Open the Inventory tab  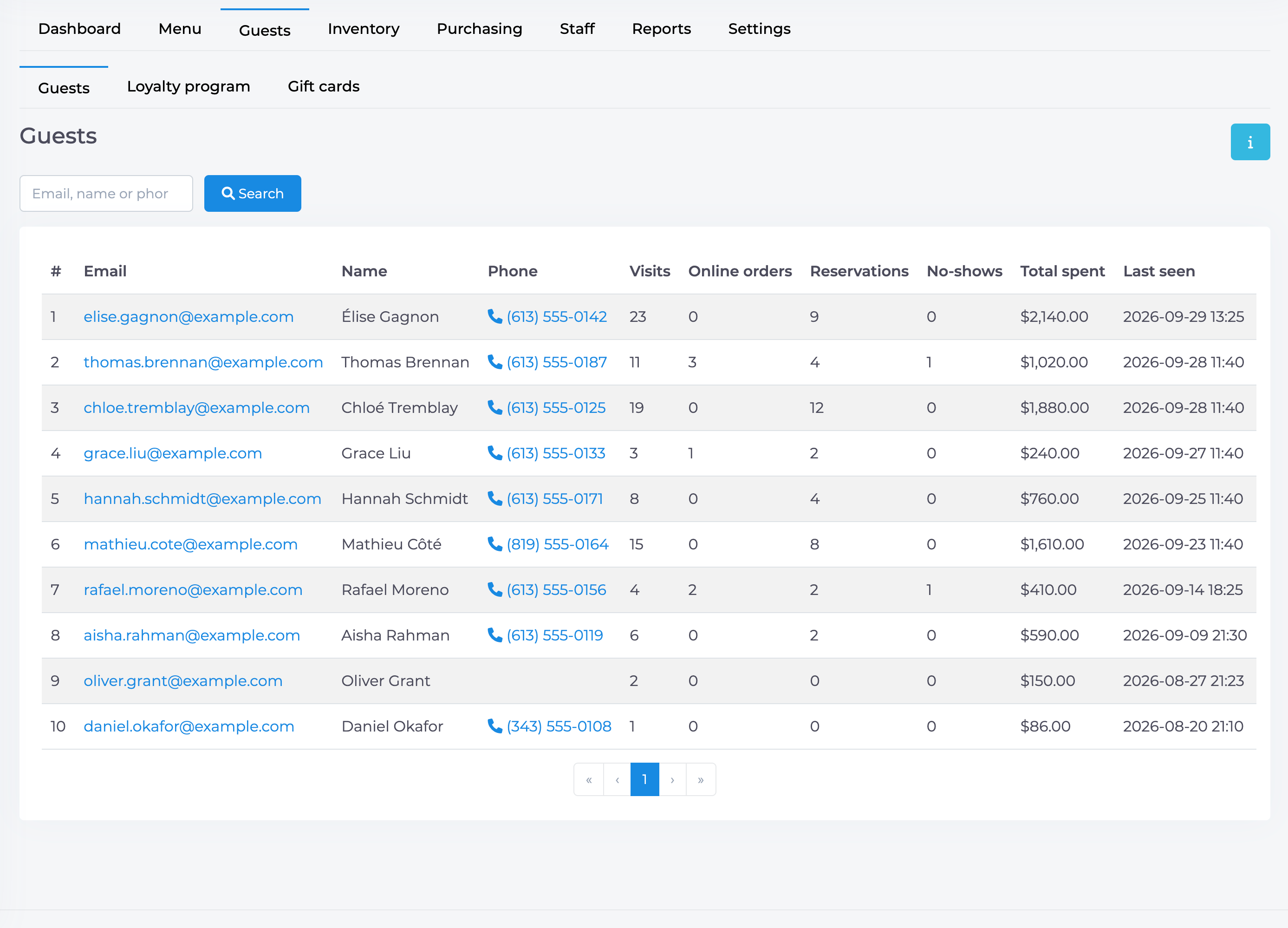coord(364,29)
